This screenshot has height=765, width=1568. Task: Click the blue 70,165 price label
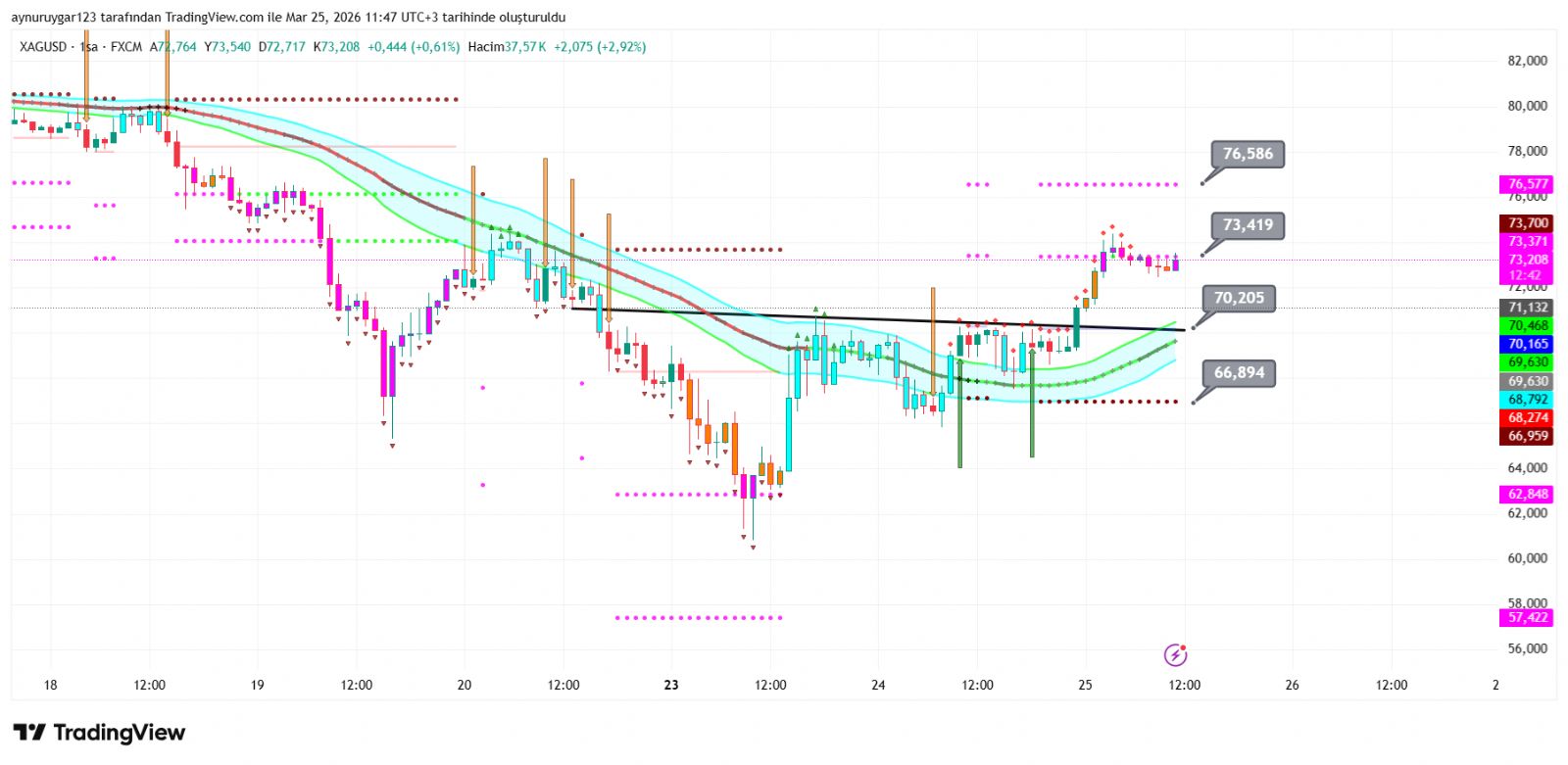click(1528, 344)
